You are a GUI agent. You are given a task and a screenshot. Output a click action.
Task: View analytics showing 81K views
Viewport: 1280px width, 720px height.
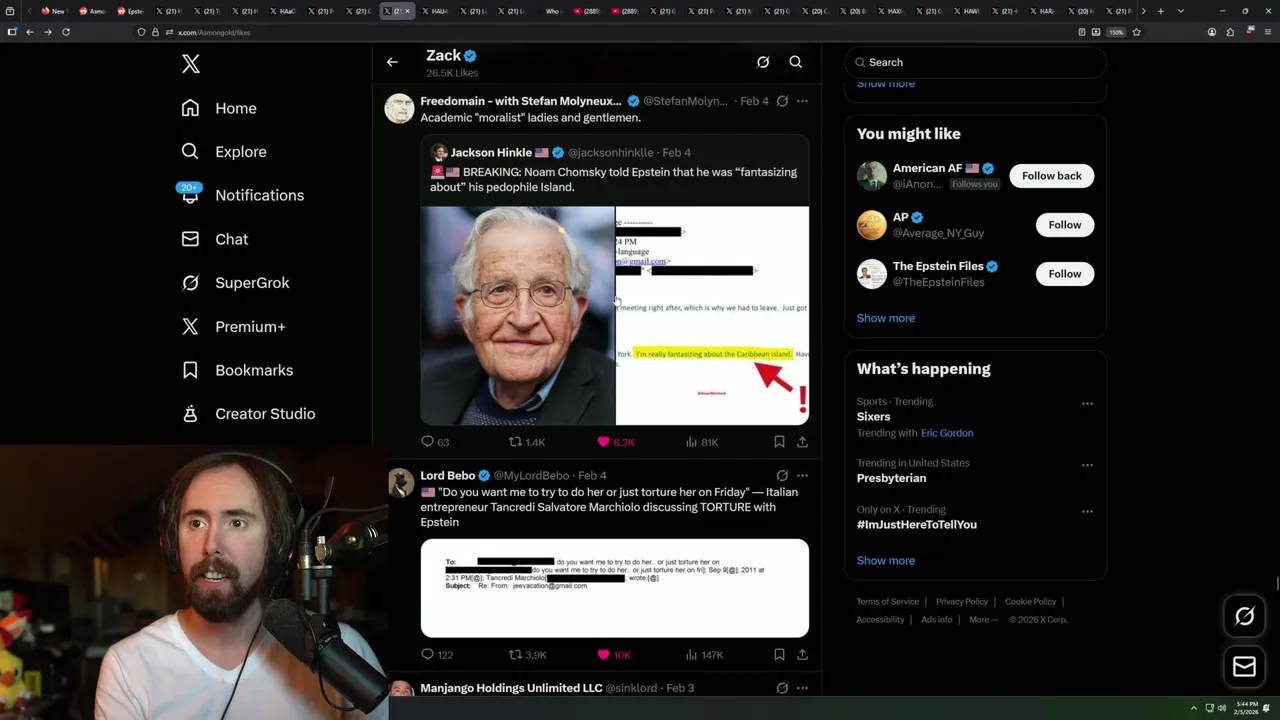(x=702, y=442)
